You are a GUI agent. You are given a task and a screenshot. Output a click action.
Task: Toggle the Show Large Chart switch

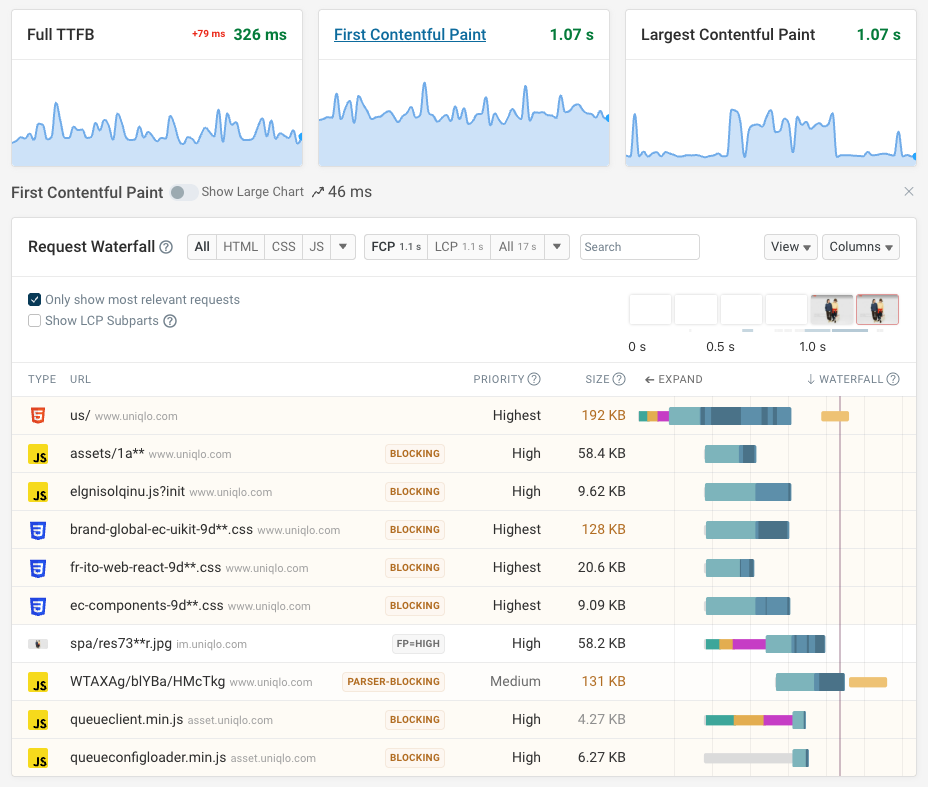(x=183, y=192)
